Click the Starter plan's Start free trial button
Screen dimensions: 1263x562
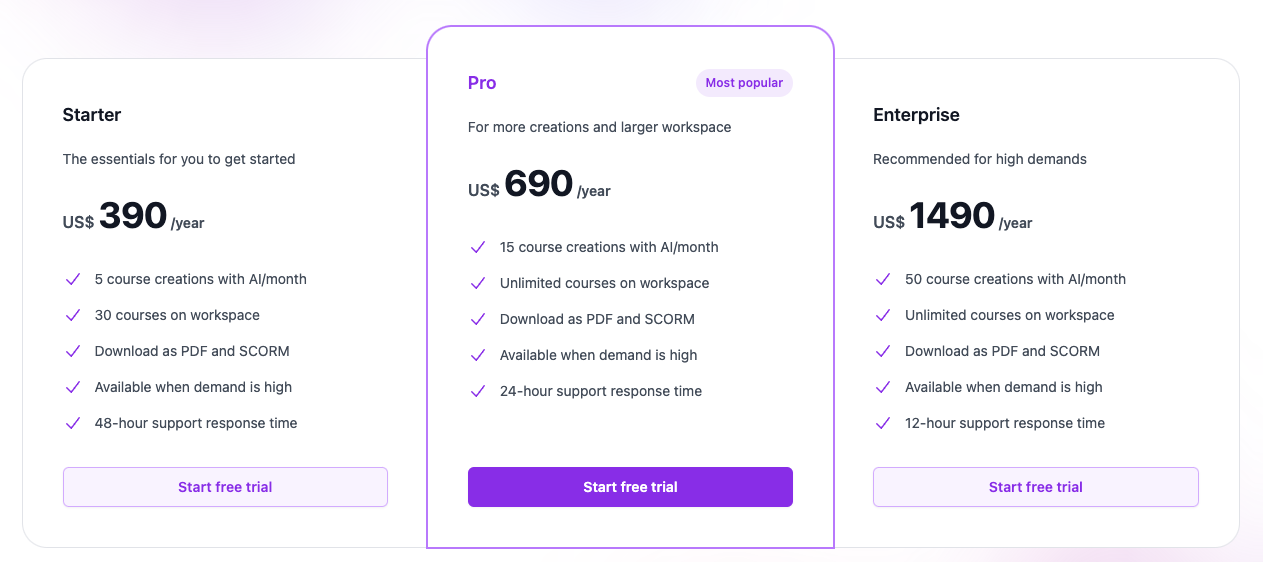point(225,487)
